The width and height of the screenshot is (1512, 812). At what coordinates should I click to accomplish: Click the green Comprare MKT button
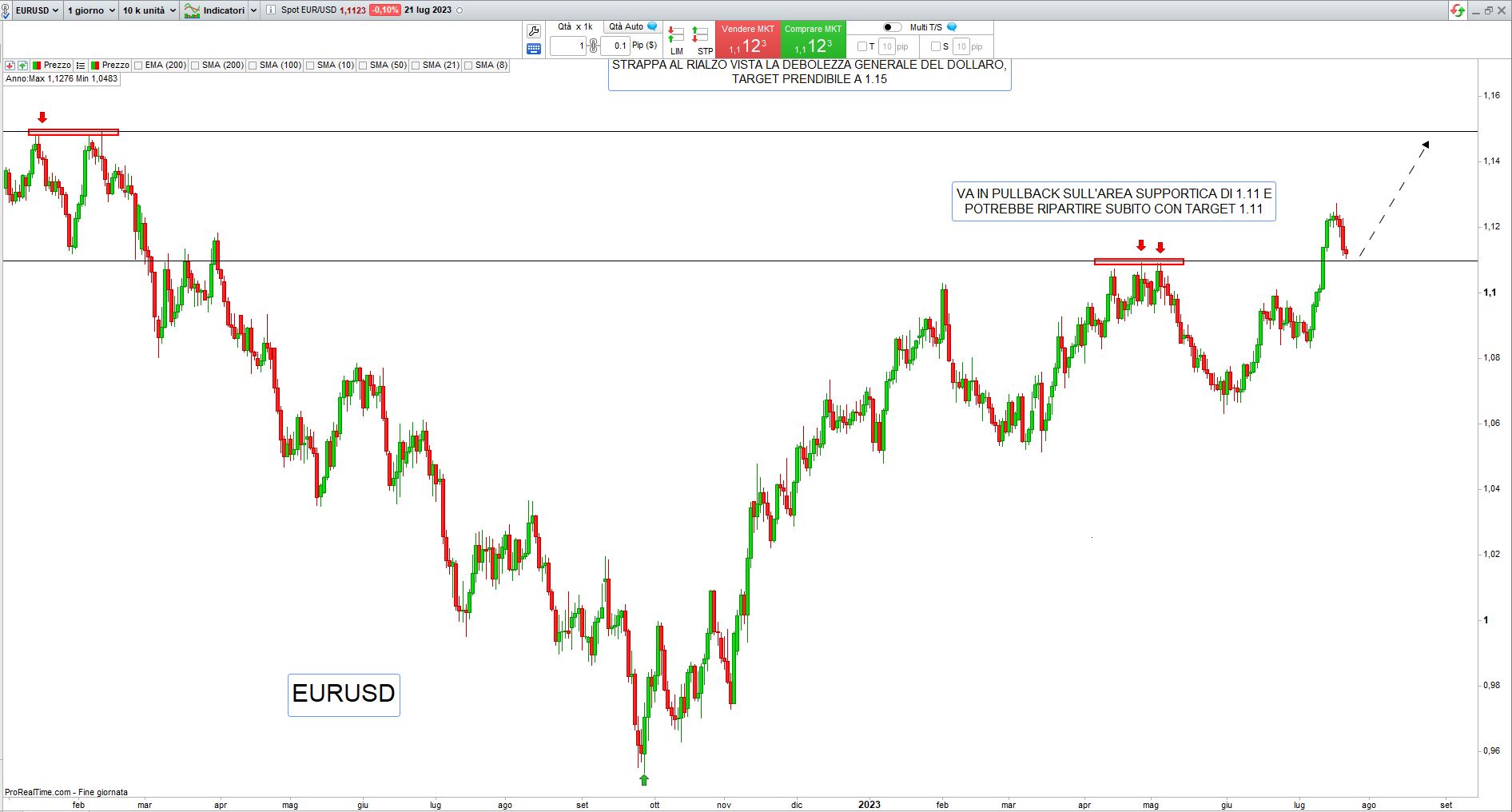(813, 40)
